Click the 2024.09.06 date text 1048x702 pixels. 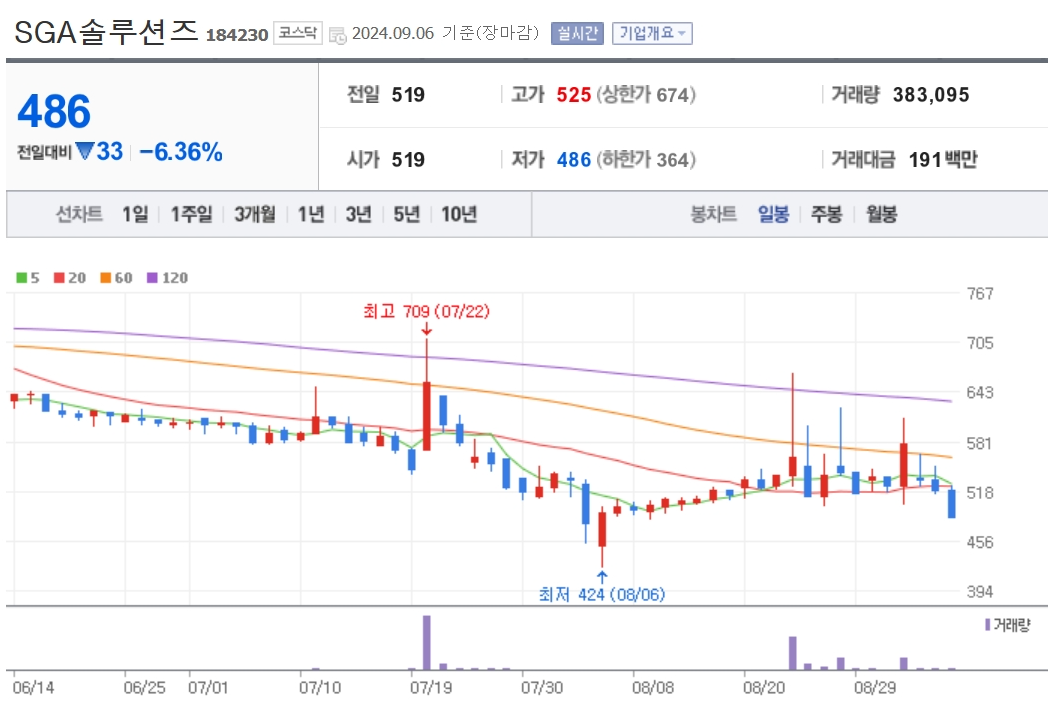(393, 33)
